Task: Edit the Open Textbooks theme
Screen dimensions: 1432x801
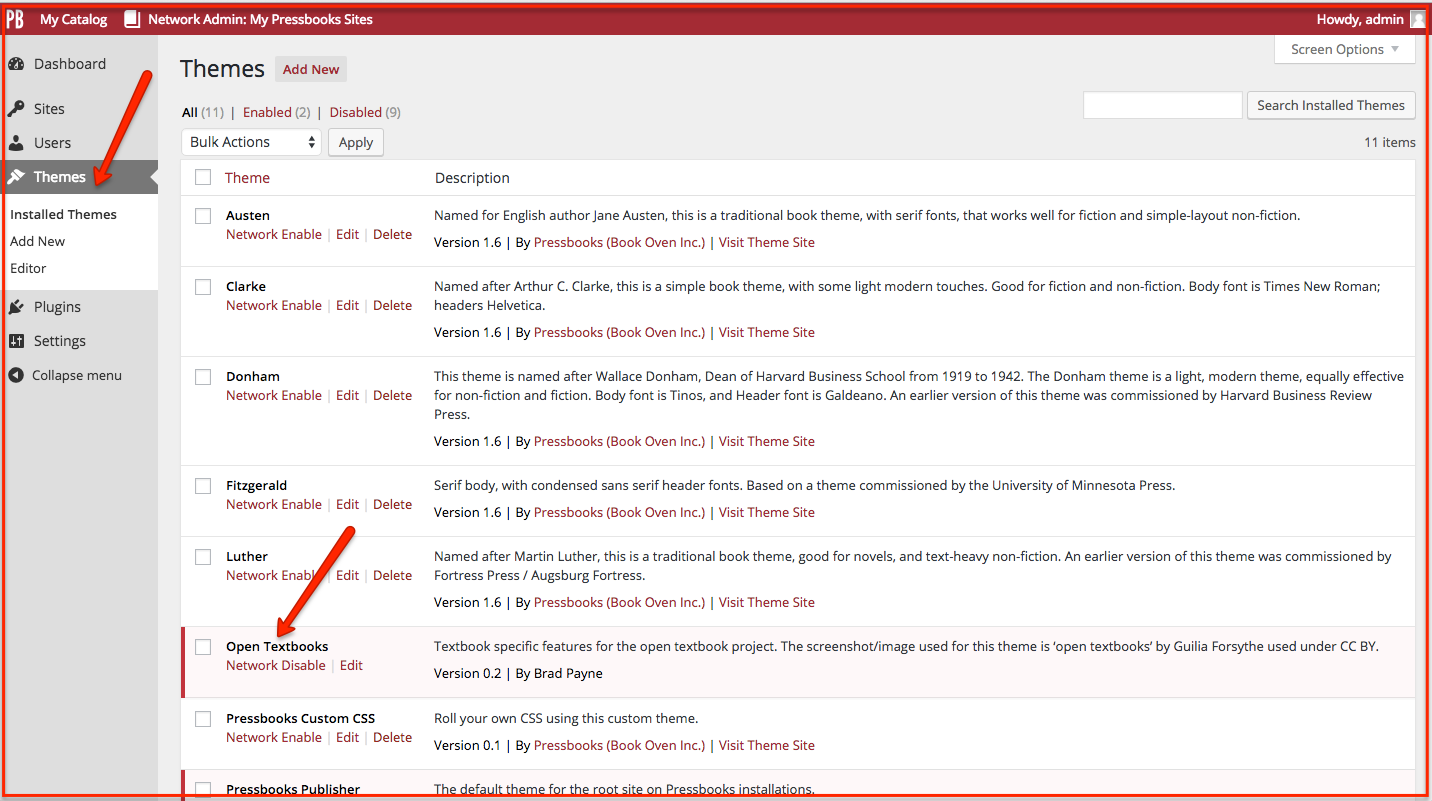Action: [351, 665]
